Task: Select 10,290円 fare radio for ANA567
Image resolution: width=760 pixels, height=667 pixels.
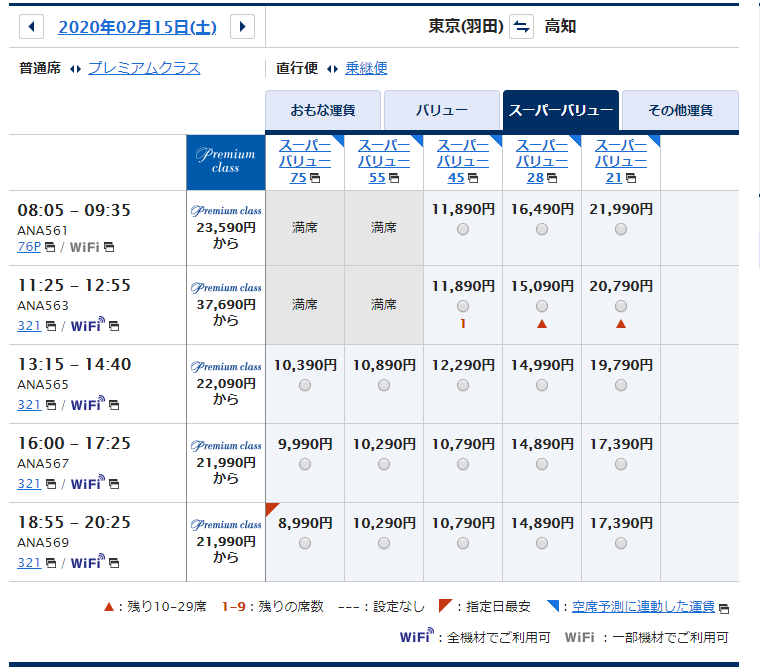Action: [x=384, y=464]
